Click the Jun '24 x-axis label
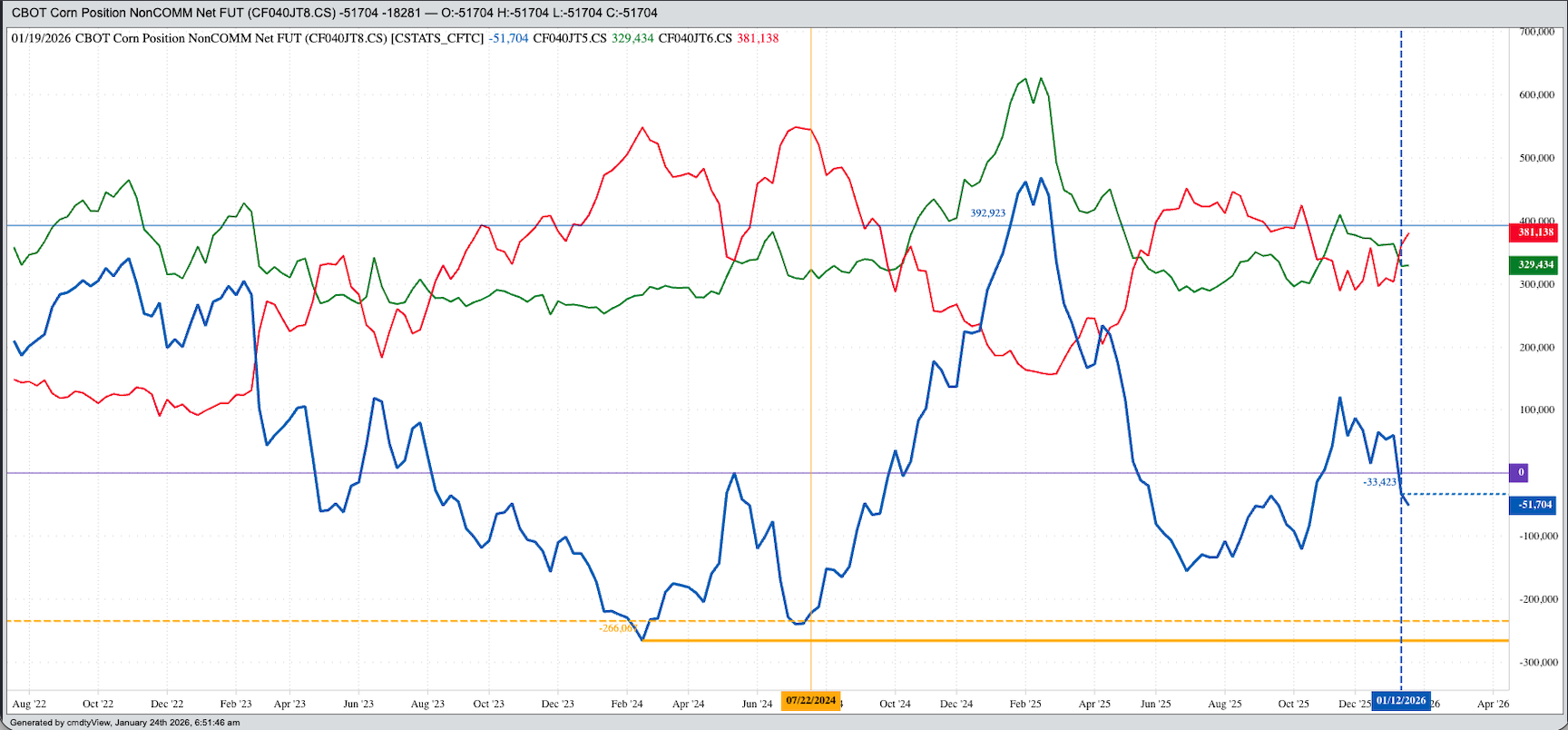 (x=757, y=704)
